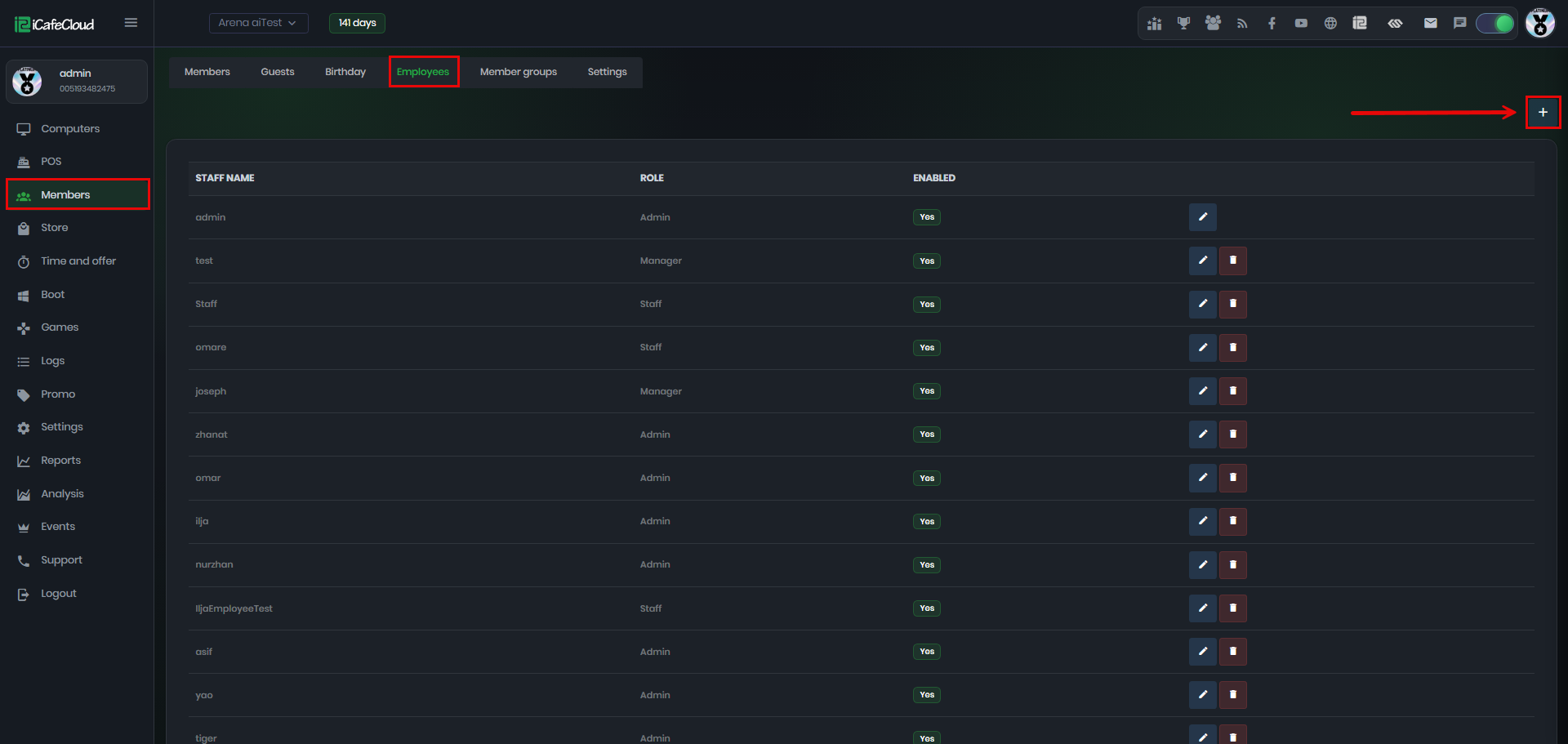Open the Settings tab in members page
The width and height of the screenshot is (1568, 744).
click(x=608, y=72)
